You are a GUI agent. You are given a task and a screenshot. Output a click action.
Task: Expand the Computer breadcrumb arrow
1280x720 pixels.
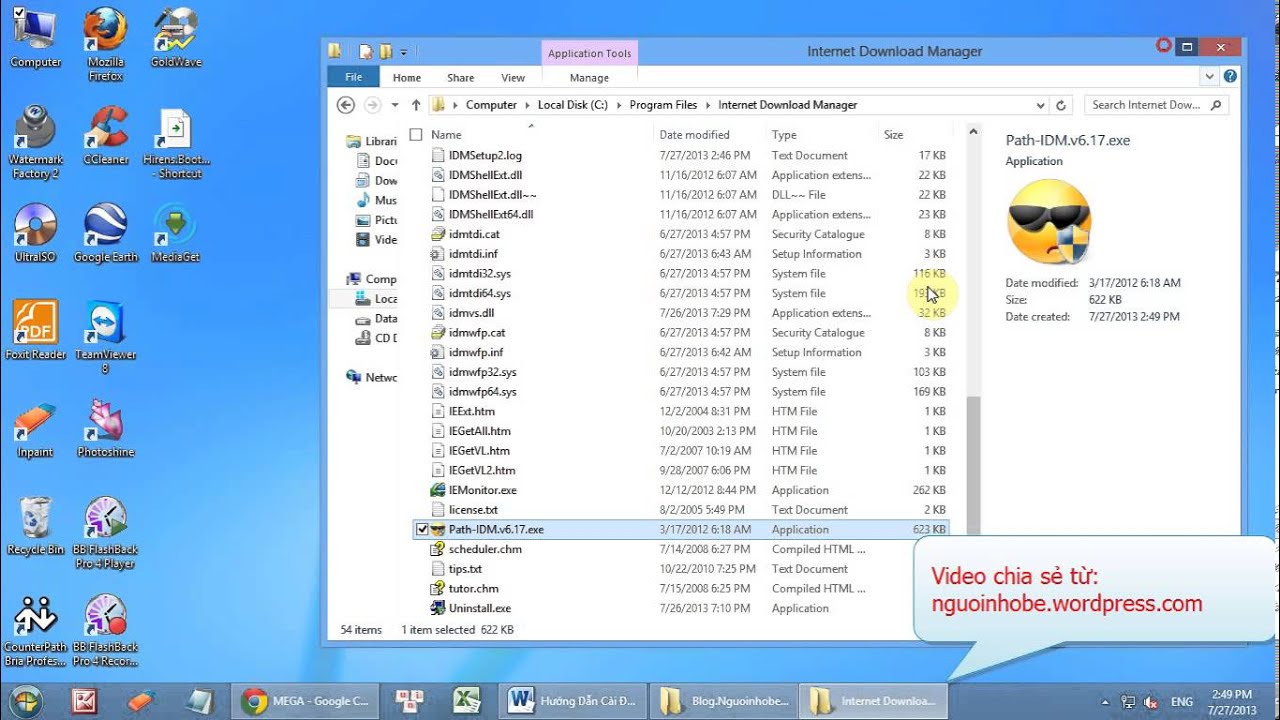[526, 105]
